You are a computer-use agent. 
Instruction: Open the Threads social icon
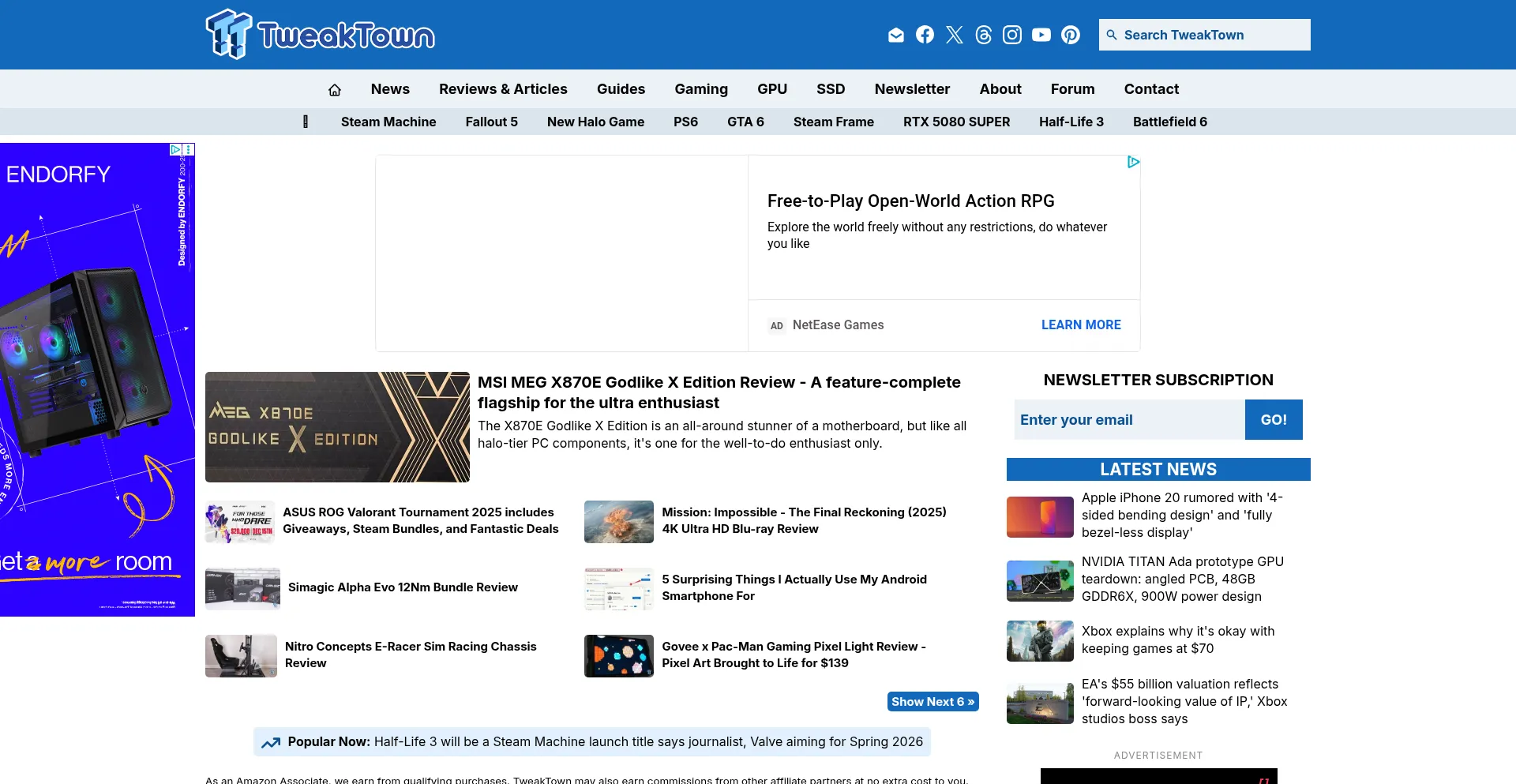983,35
